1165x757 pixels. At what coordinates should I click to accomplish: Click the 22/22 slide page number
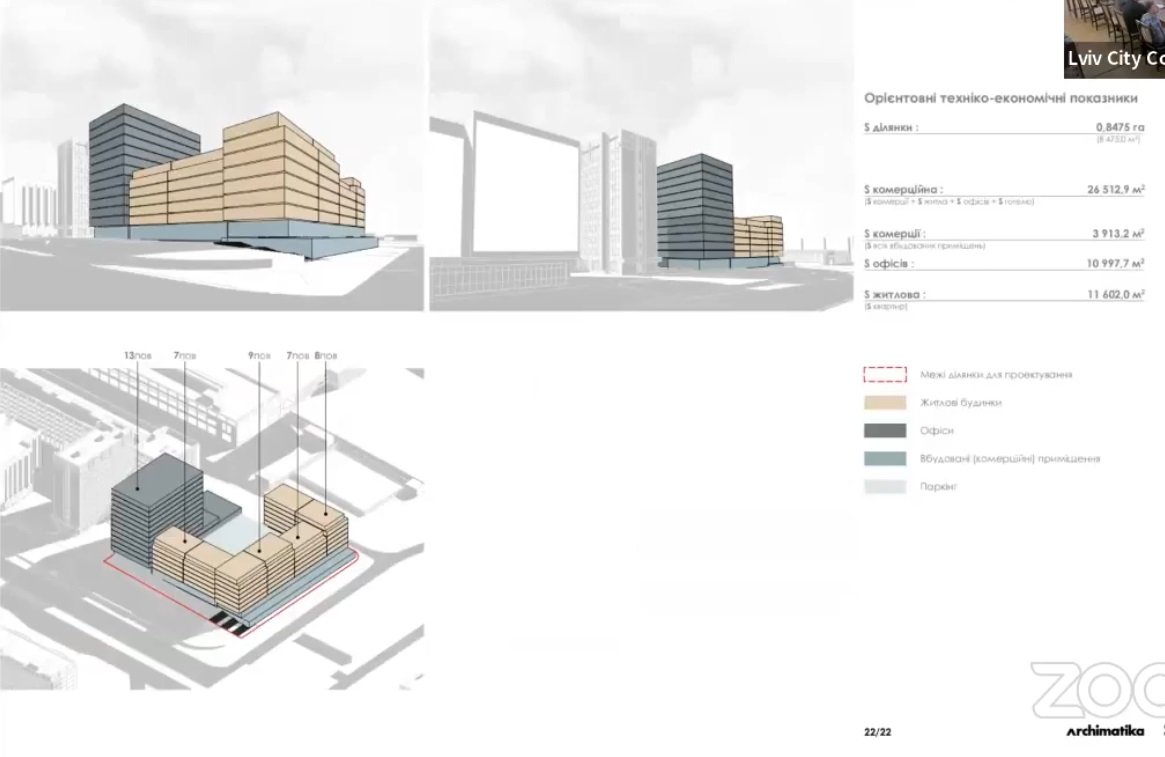tap(877, 732)
